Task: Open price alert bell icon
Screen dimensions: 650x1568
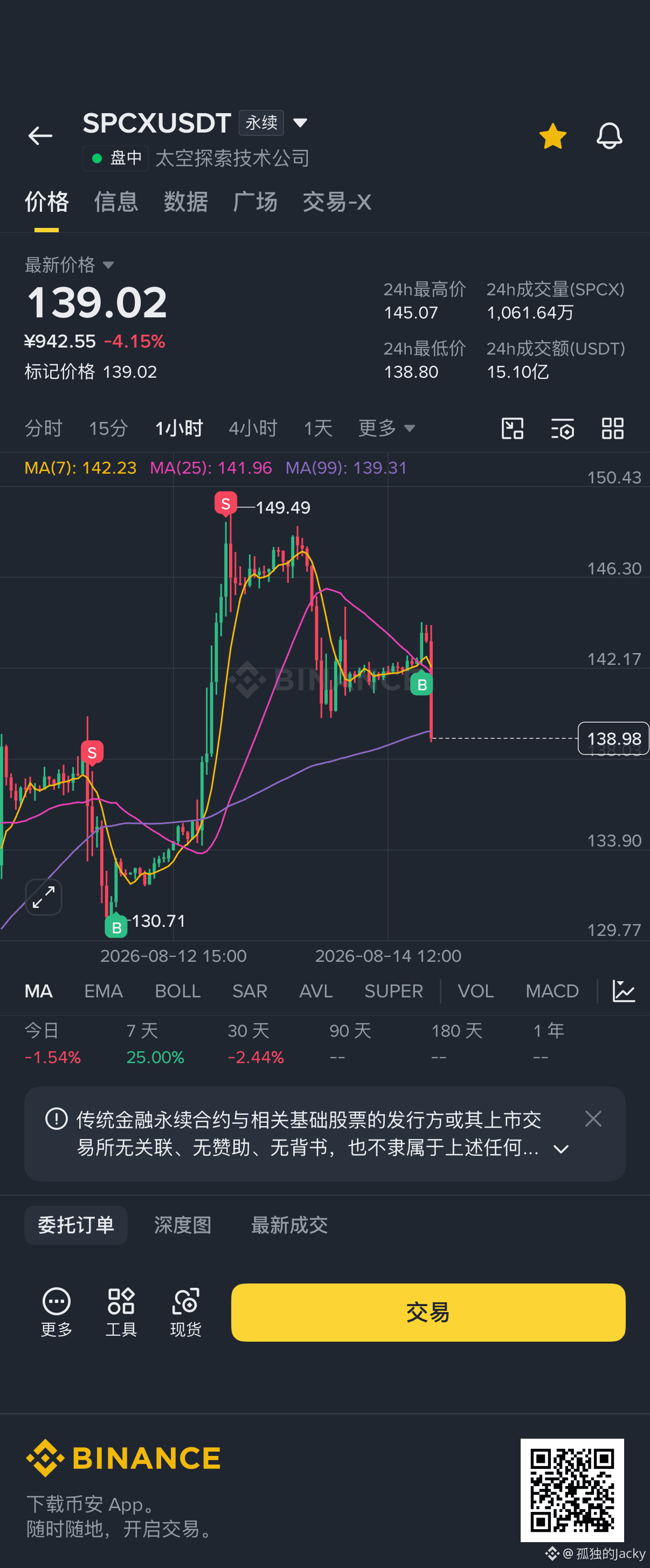Action: [x=609, y=136]
